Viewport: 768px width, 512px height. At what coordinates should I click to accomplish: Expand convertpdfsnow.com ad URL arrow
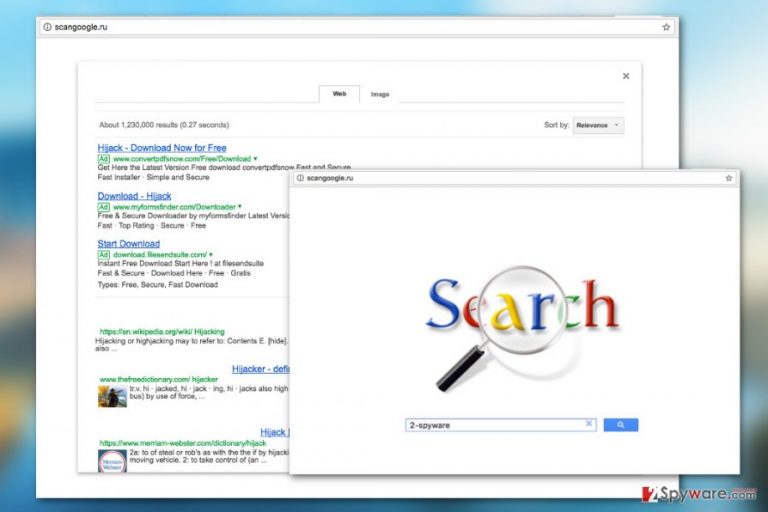pyautogui.click(x=255, y=159)
